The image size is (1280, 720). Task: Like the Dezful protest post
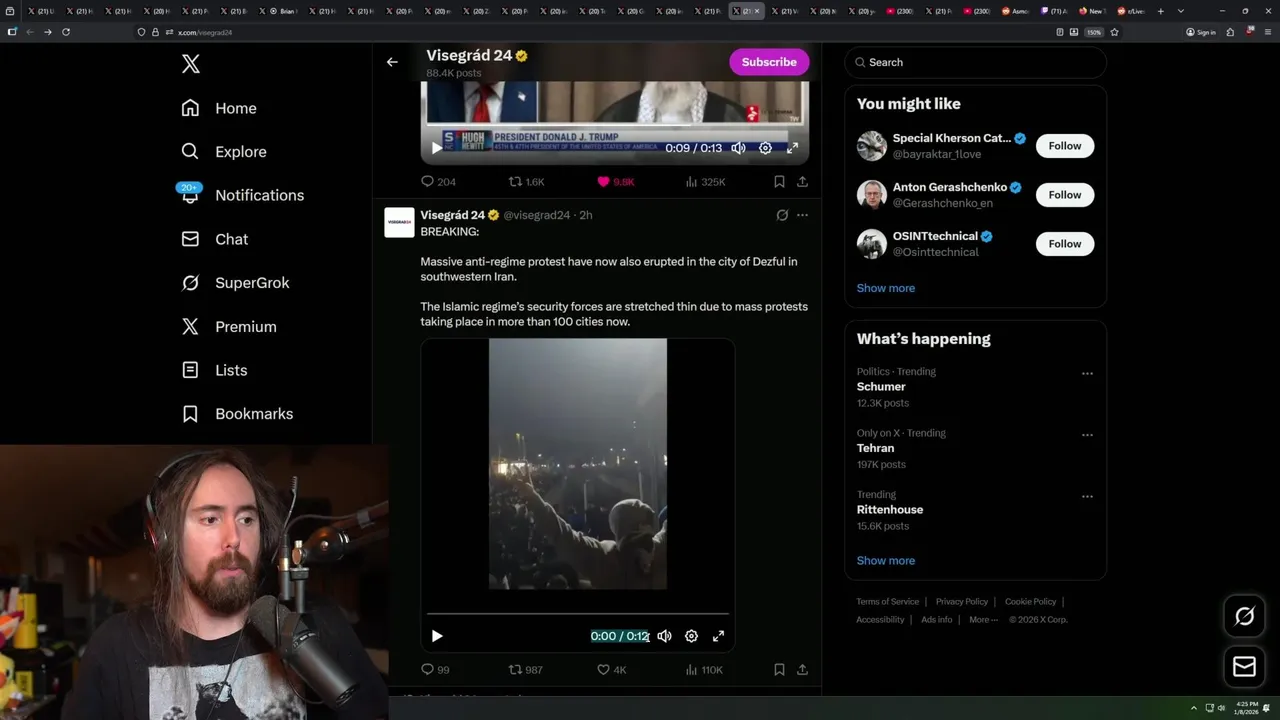[611, 670]
